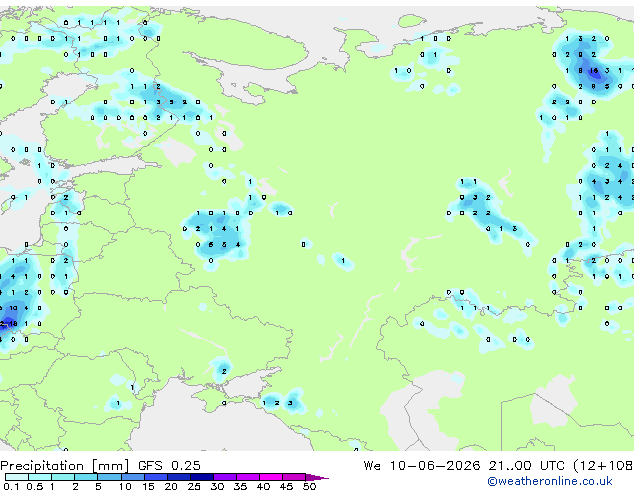Click the "10" precipitation value on map
Viewport: 634px width, 490px height.
14,308
